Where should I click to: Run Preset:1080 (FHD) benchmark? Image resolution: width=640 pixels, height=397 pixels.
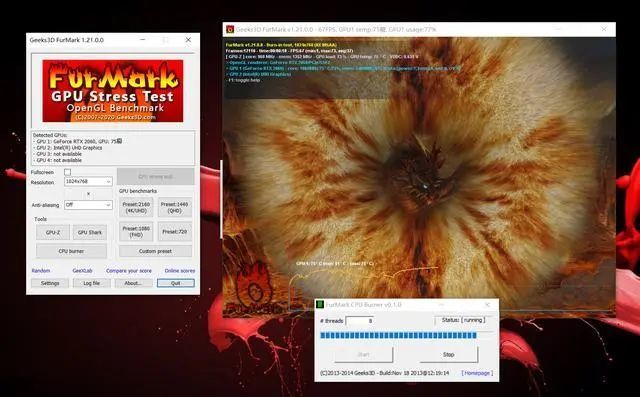(x=136, y=232)
